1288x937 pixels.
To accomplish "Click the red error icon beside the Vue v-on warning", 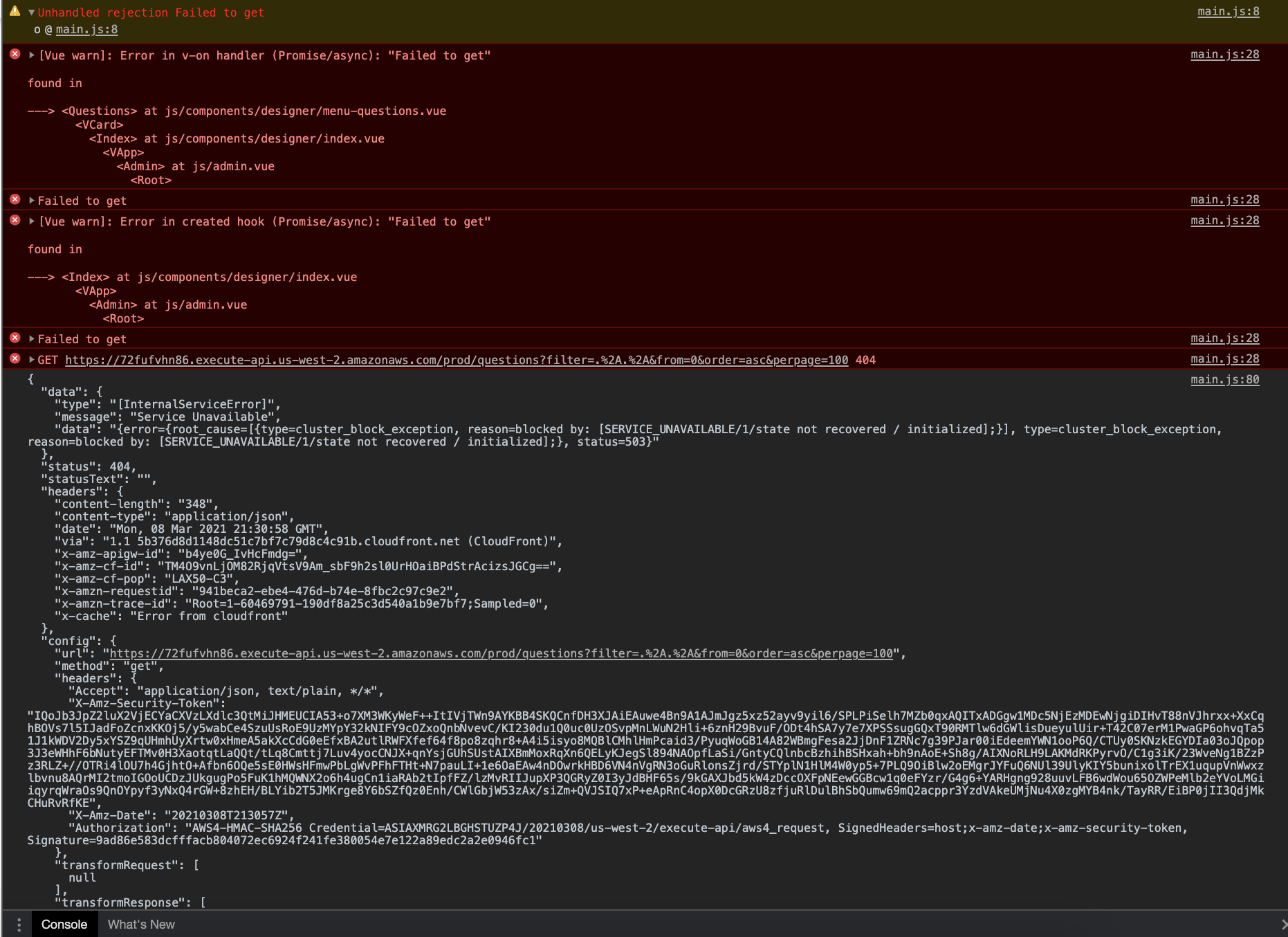I will [x=15, y=54].
